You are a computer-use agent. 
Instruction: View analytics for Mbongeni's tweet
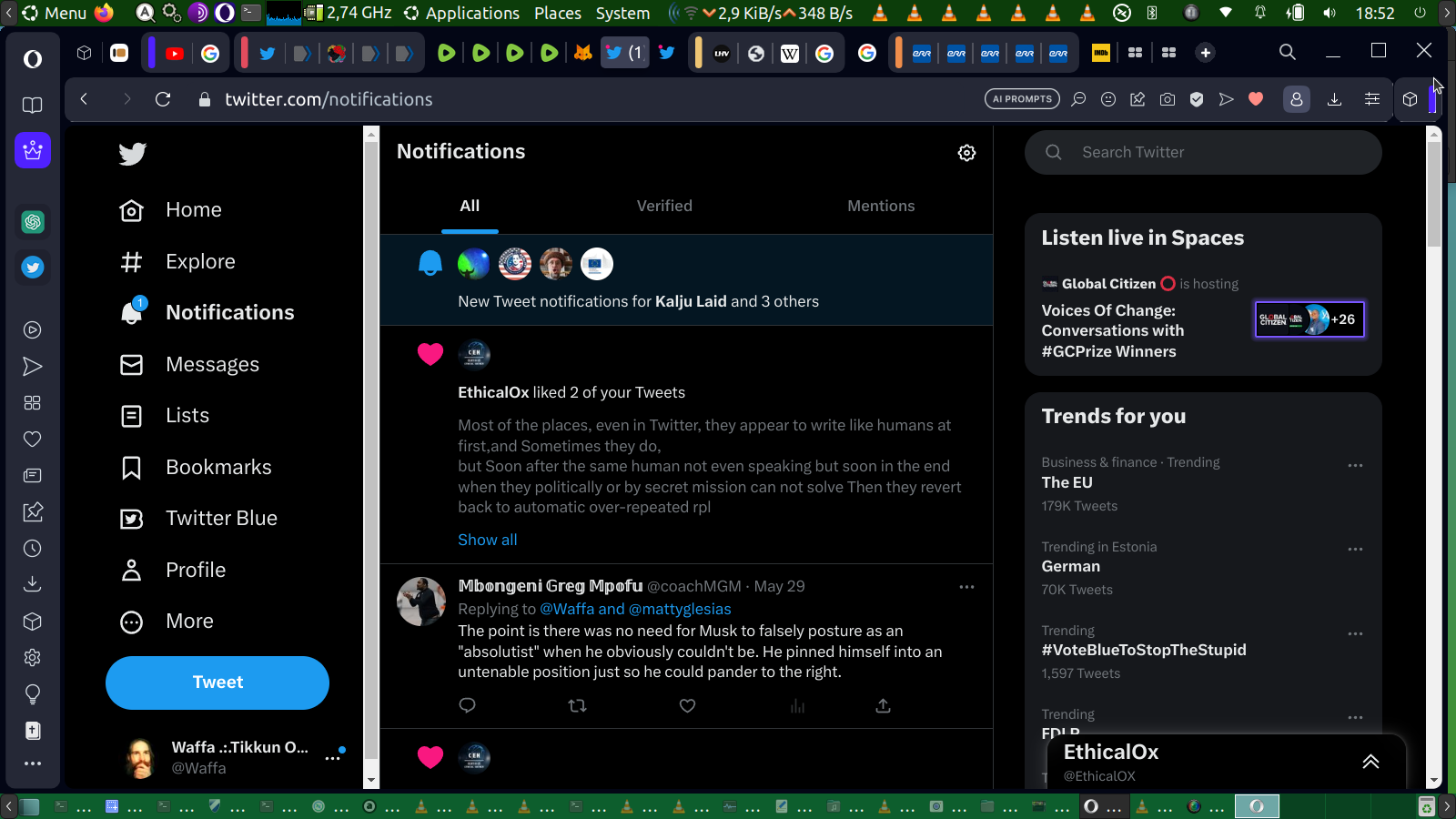797,705
